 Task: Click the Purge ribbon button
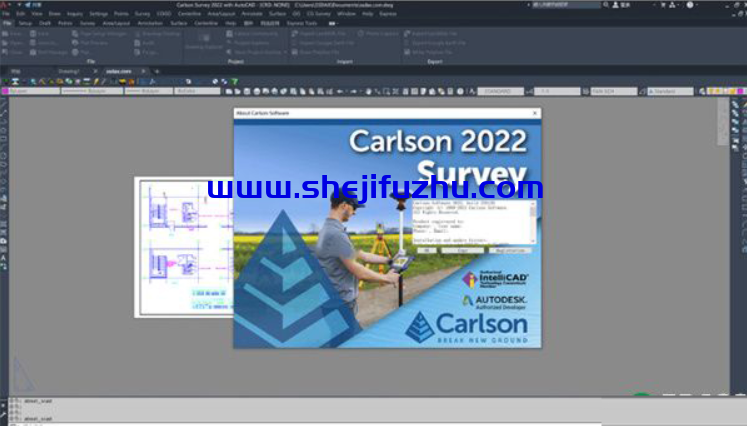(146, 52)
